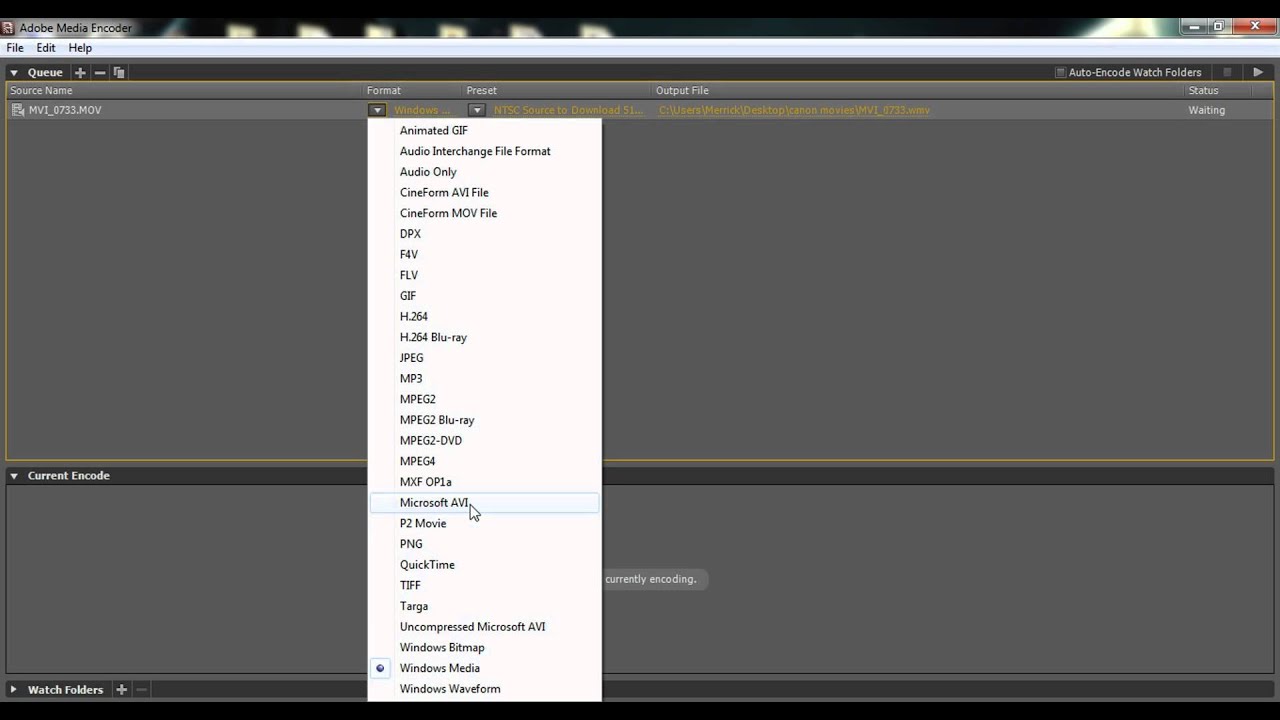Click the Add Source plus icon in Queue
This screenshot has height=720, width=1280.
80,72
